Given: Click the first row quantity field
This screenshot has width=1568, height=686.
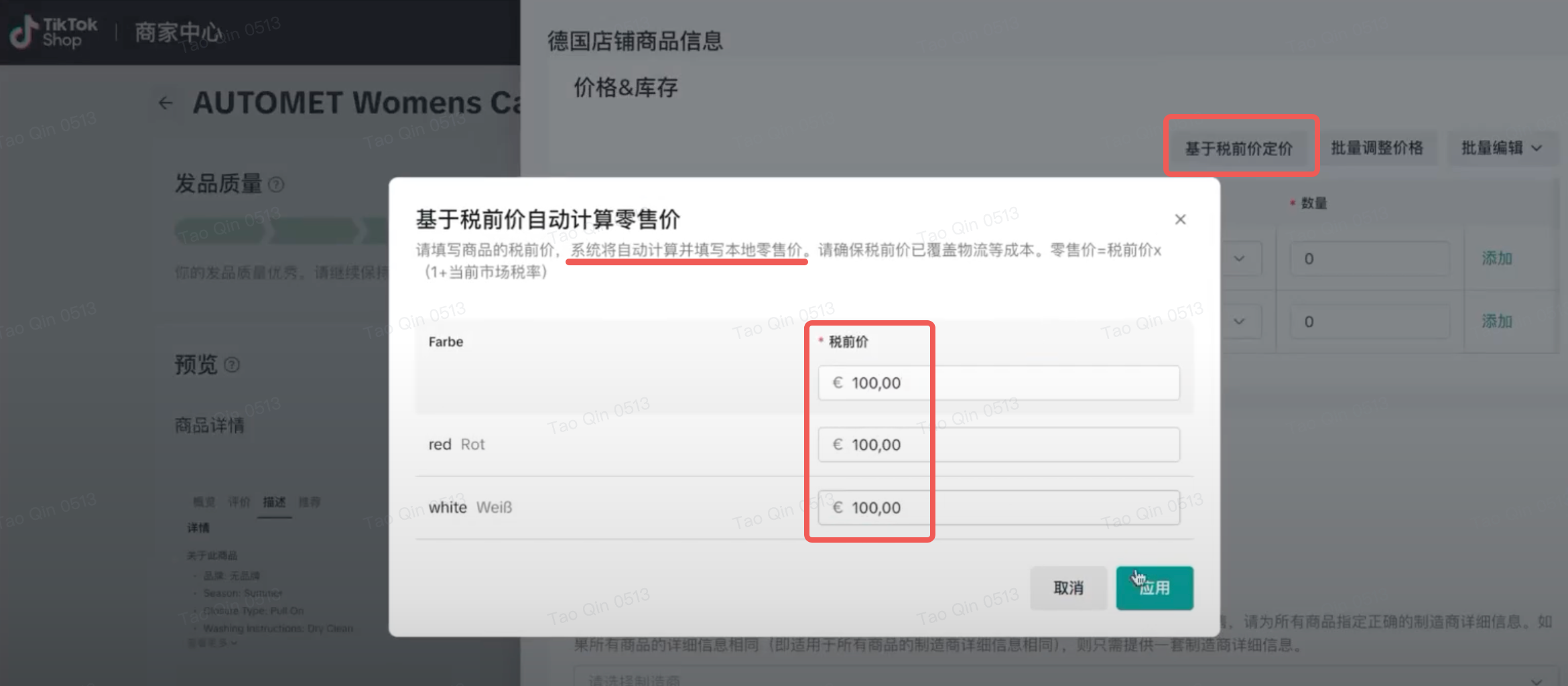Looking at the screenshot, I should [x=1368, y=259].
